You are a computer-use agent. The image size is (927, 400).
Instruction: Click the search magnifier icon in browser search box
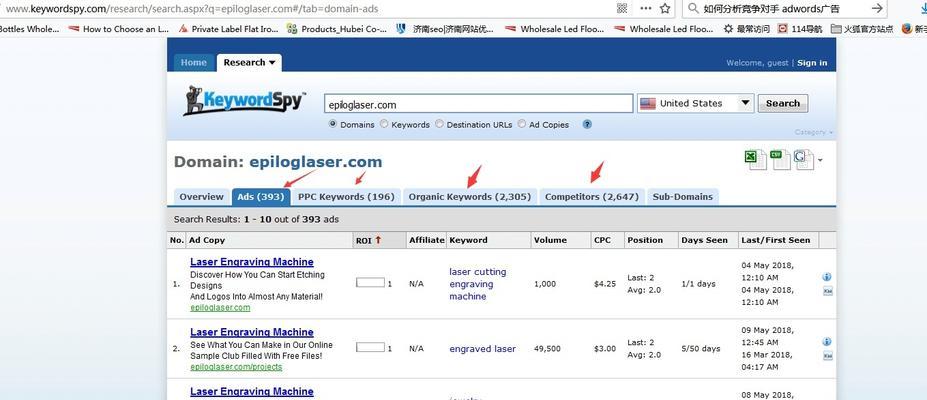[x=693, y=8]
